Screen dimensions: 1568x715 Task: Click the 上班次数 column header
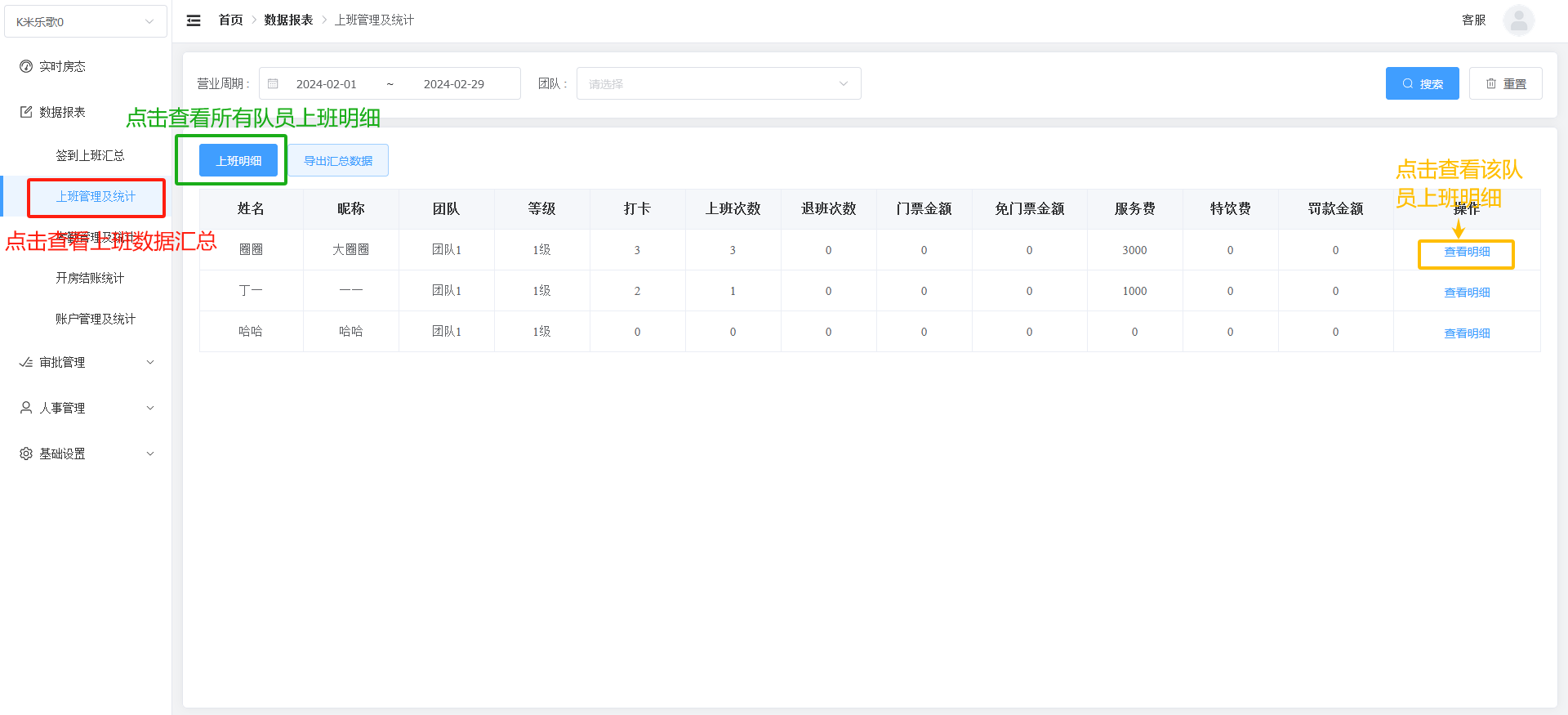733,209
